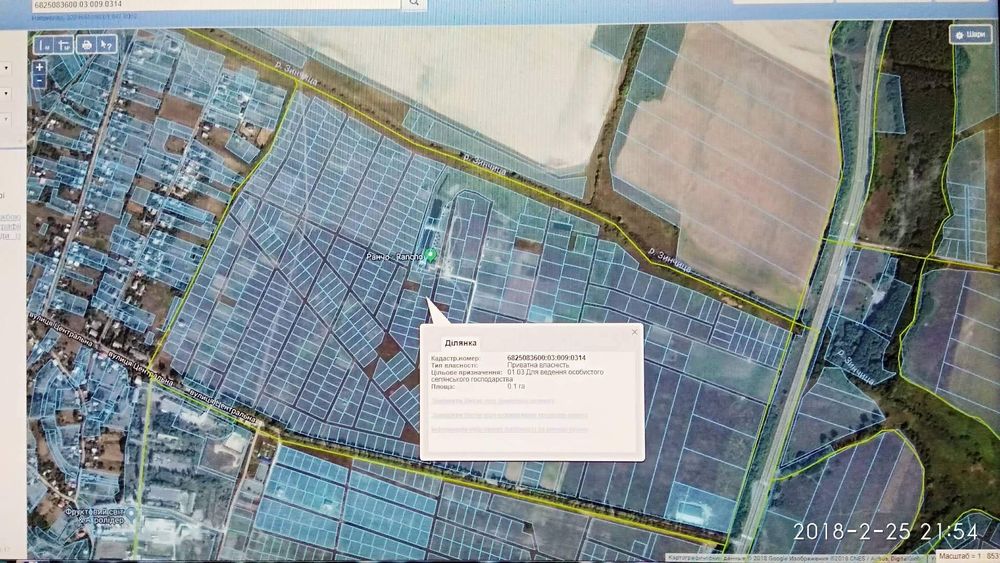Click the Фруктовий світ map marker

(x=131, y=513)
